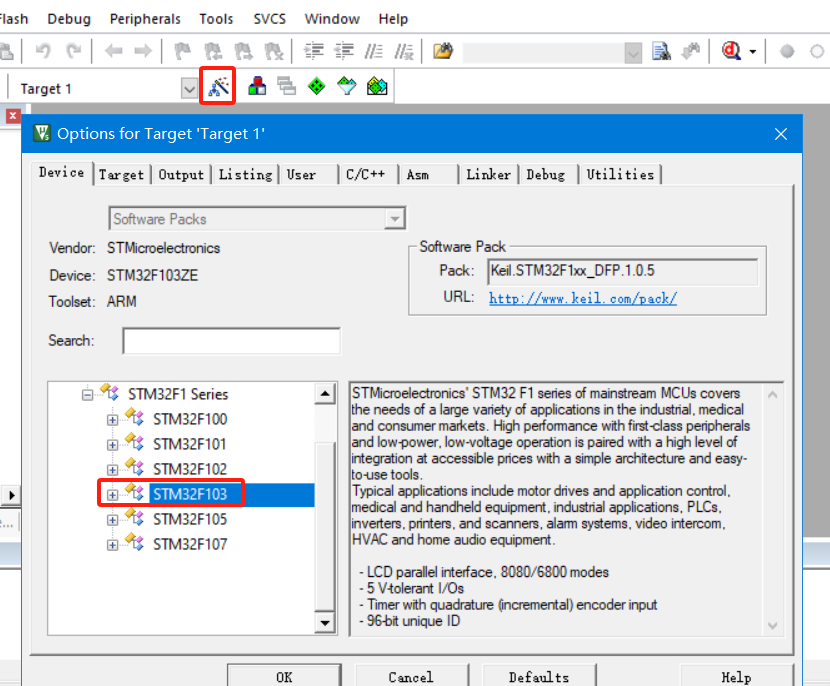Click device tree scrollbar down arrow

coord(325,623)
